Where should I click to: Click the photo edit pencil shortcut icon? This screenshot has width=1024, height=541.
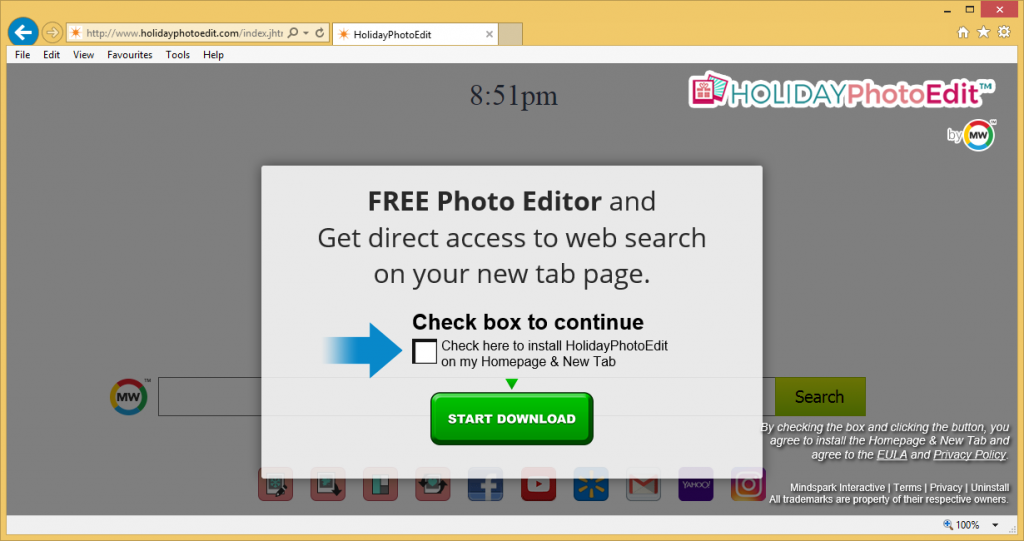[276, 485]
